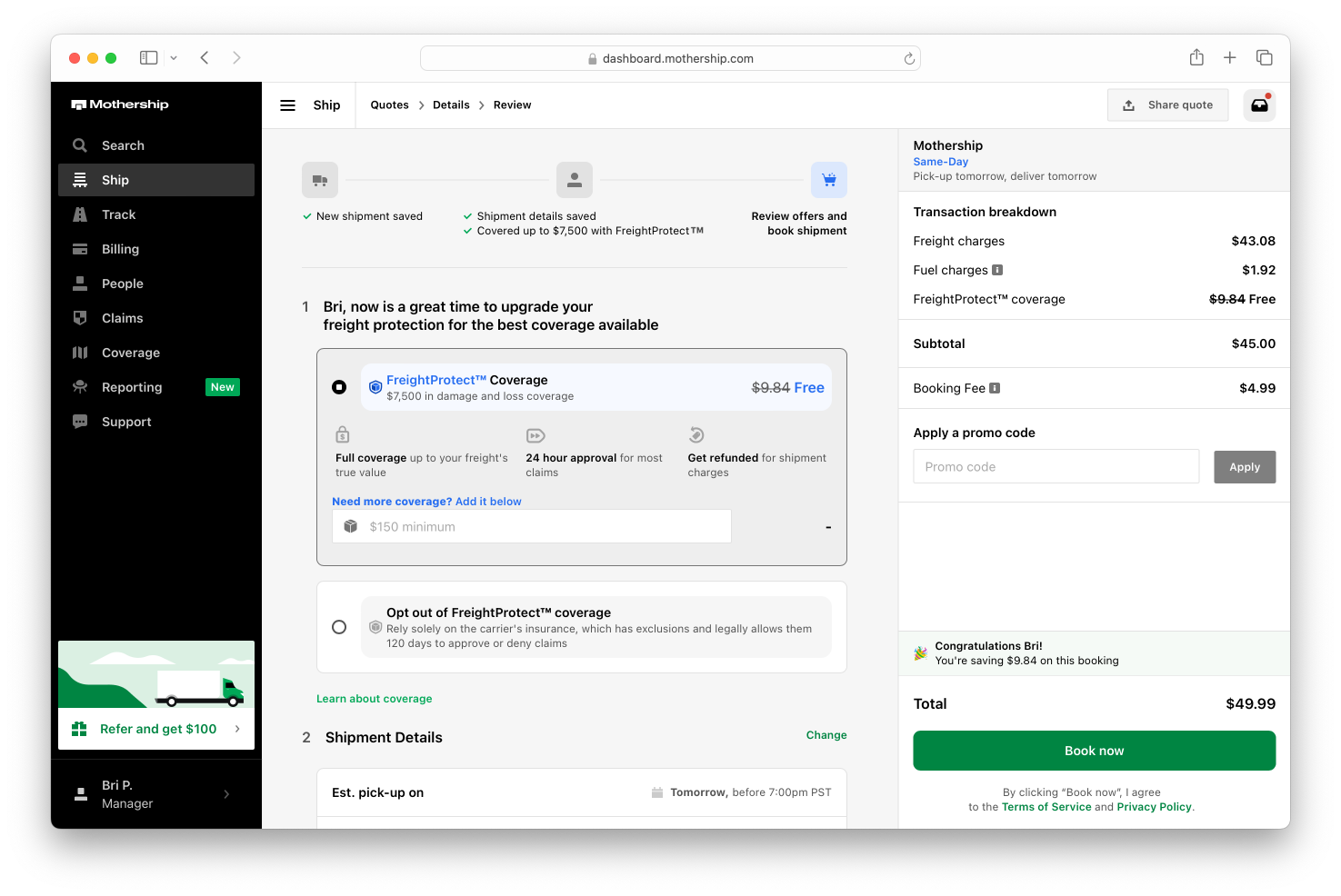Click the Quotes breadcrumb
The image size is (1341, 896).
tap(389, 105)
